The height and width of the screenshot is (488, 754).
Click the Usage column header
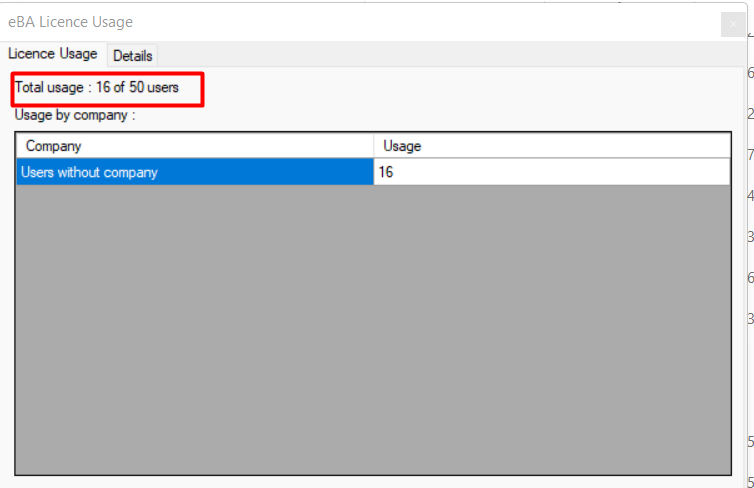tap(552, 146)
